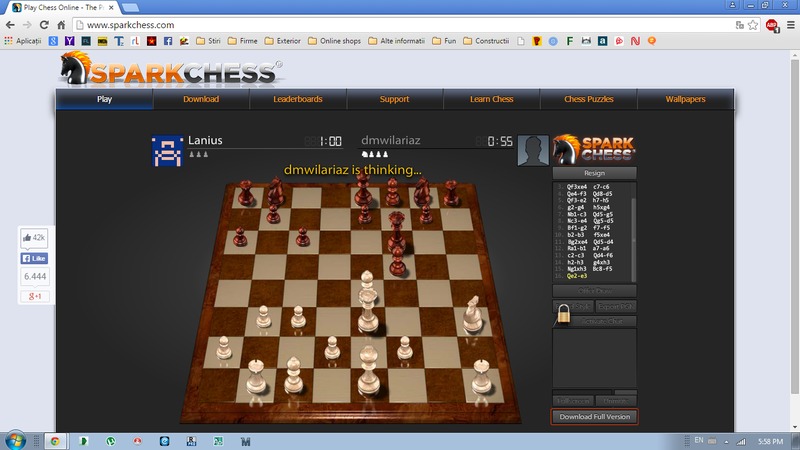Open the Exterior bookmarks folder

tap(283, 41)
